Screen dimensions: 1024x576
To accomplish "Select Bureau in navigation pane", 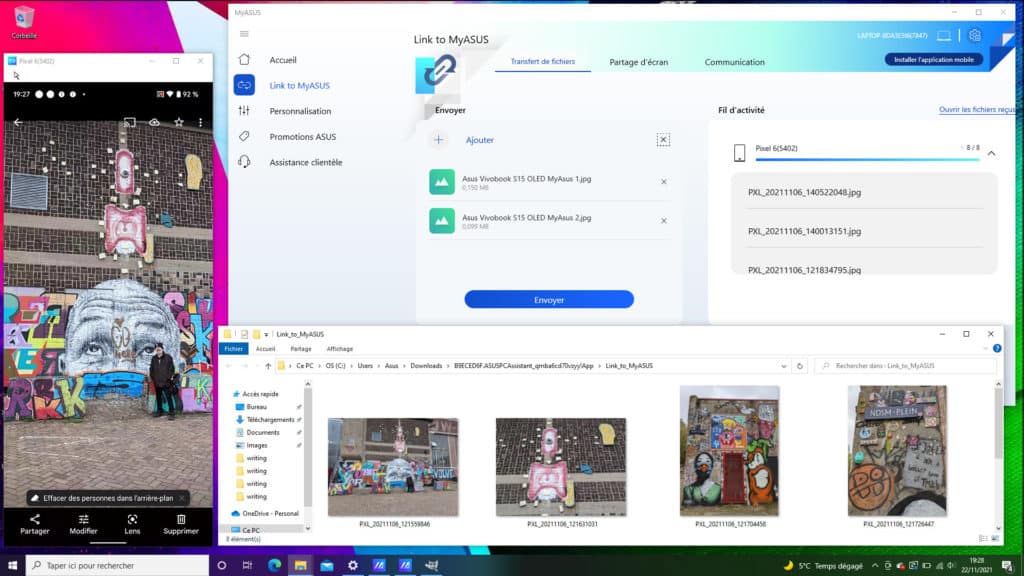I will point(256,407).
